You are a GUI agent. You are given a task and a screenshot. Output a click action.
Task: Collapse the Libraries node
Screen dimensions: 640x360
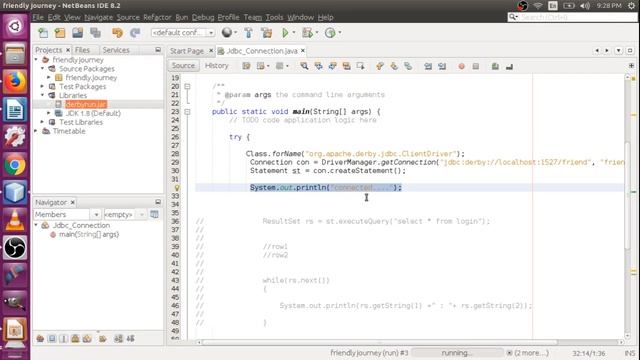tap(42, 96)
